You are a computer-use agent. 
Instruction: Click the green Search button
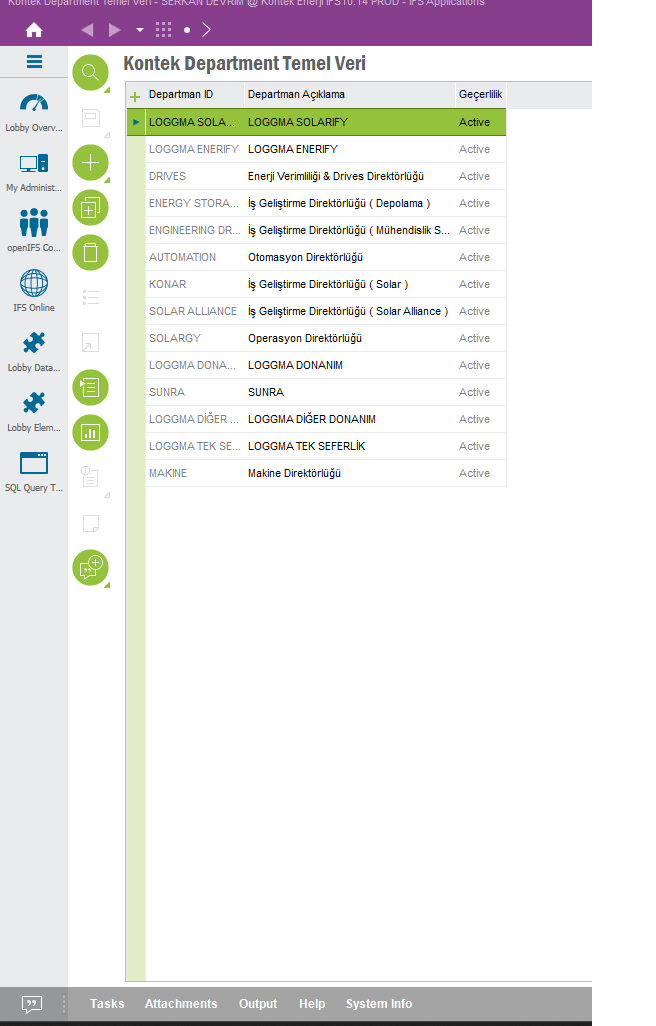click(90, 72)
